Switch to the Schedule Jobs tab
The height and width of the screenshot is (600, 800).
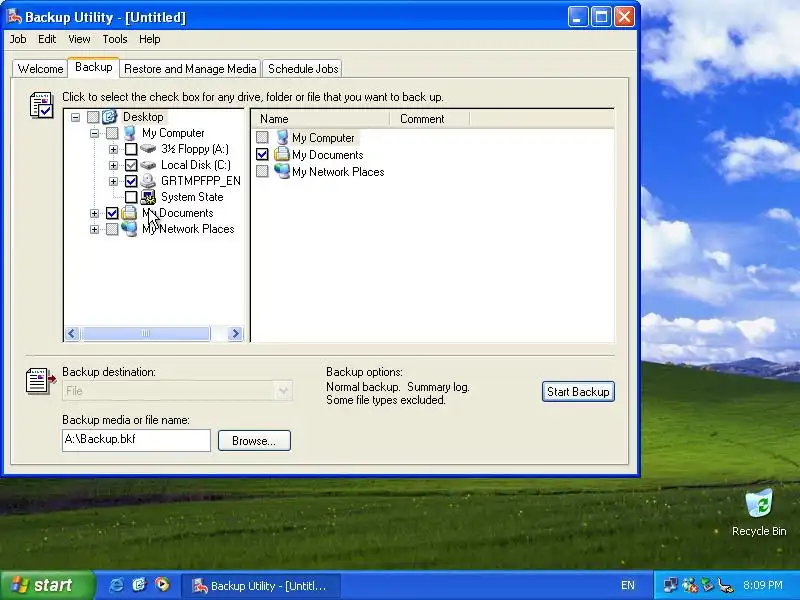(303, 69)
